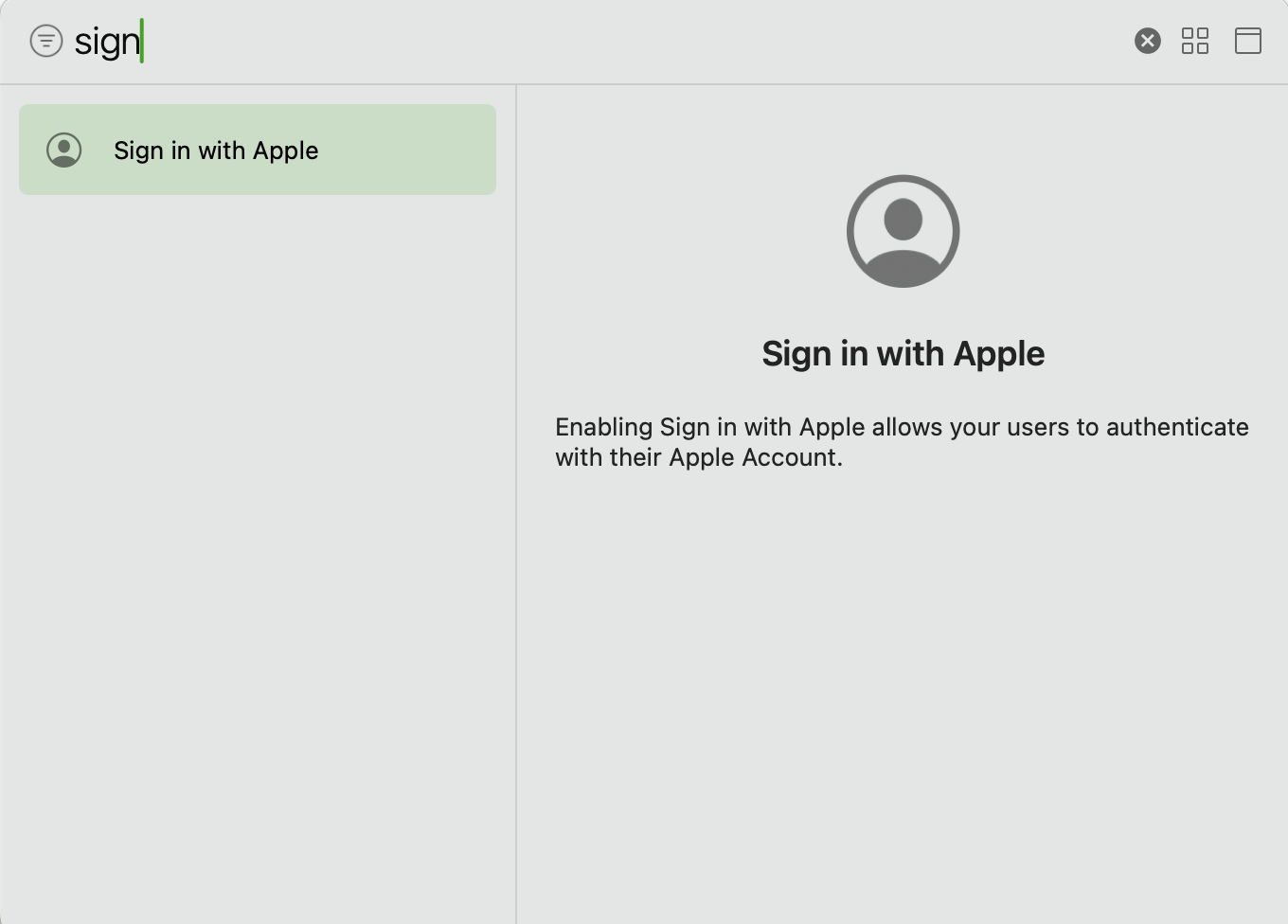Click the large profile icon in detail pane
The image size is (1288, 924).
[x=903, y=231]
